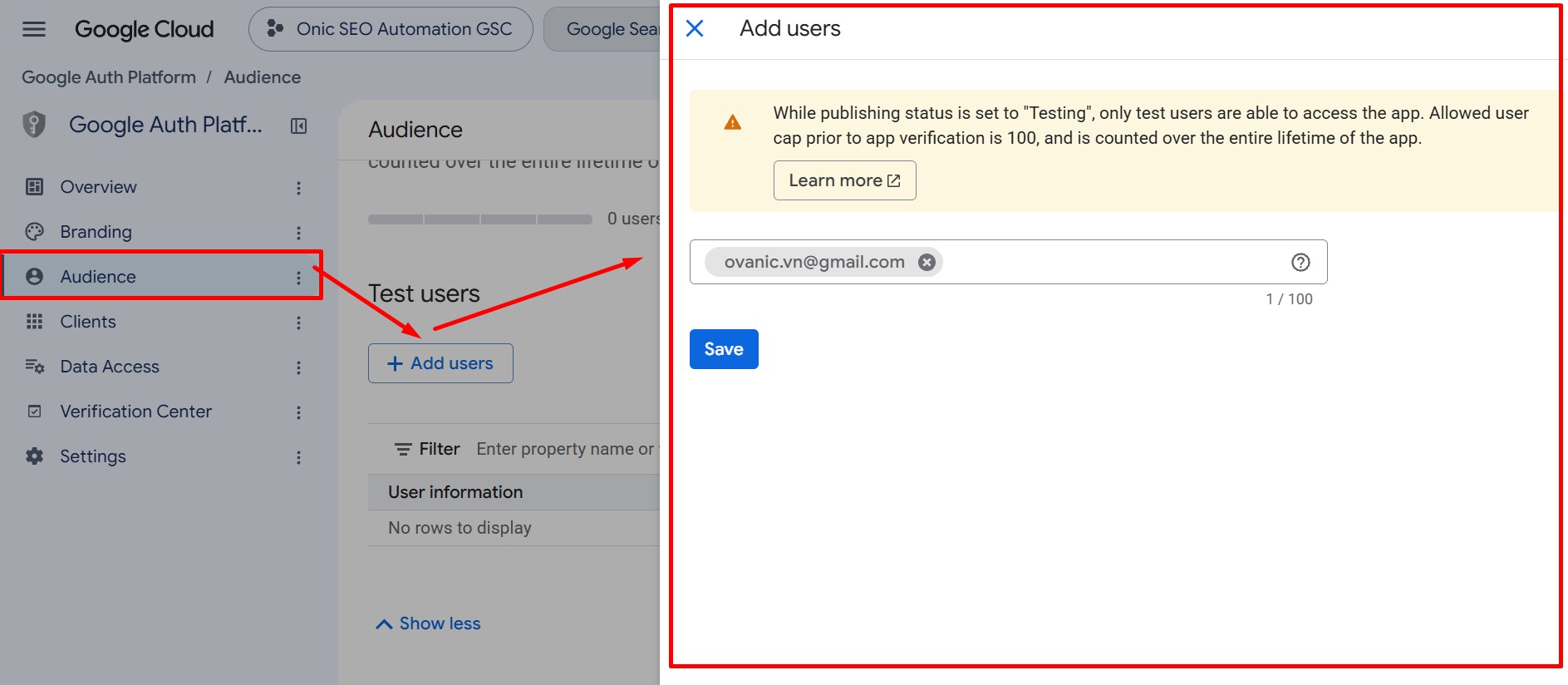The image size is (1568, 685).
Task: Click the Filter property name input
Action: [568, 449]
